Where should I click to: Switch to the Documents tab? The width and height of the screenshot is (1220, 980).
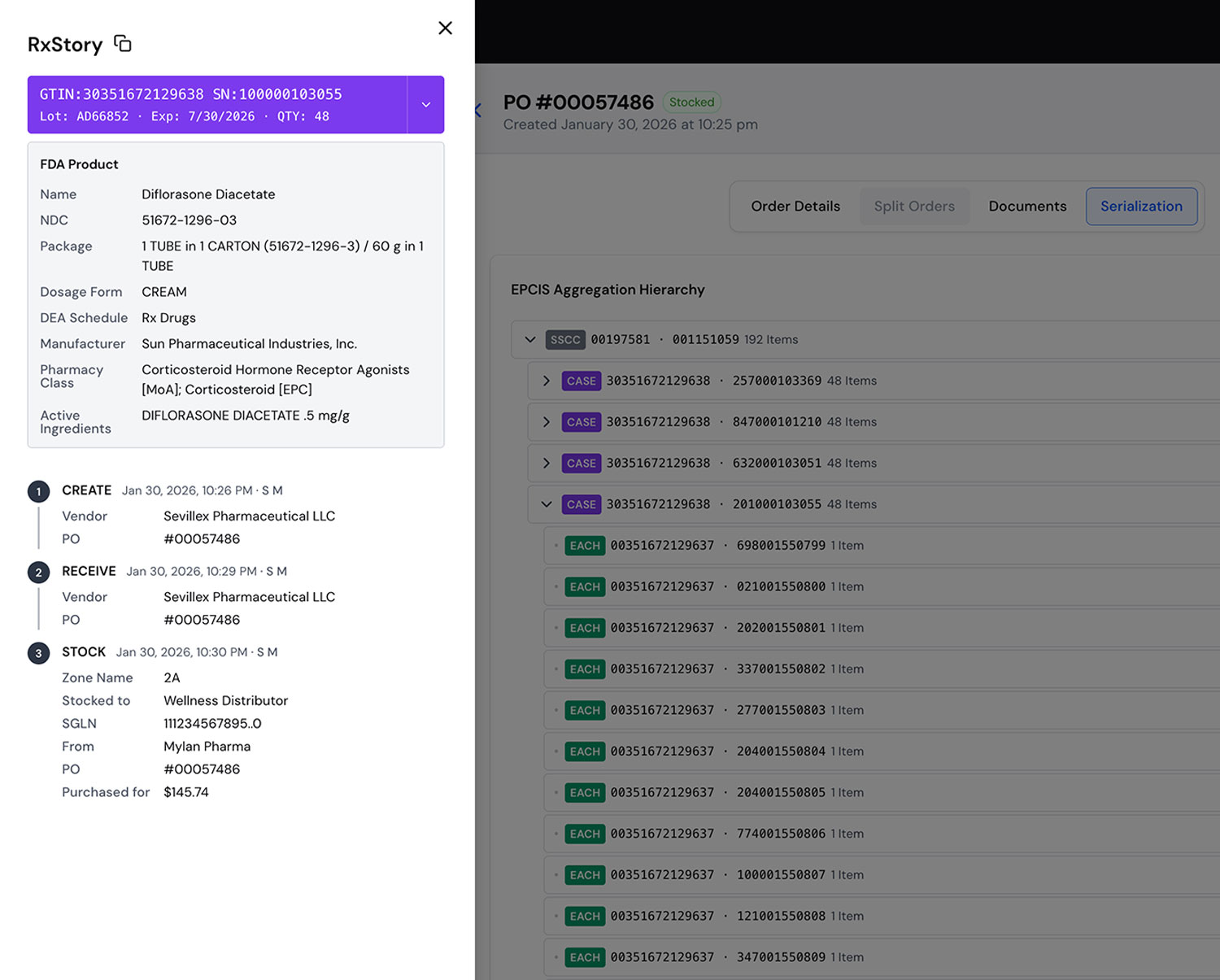pos(1027,206)
